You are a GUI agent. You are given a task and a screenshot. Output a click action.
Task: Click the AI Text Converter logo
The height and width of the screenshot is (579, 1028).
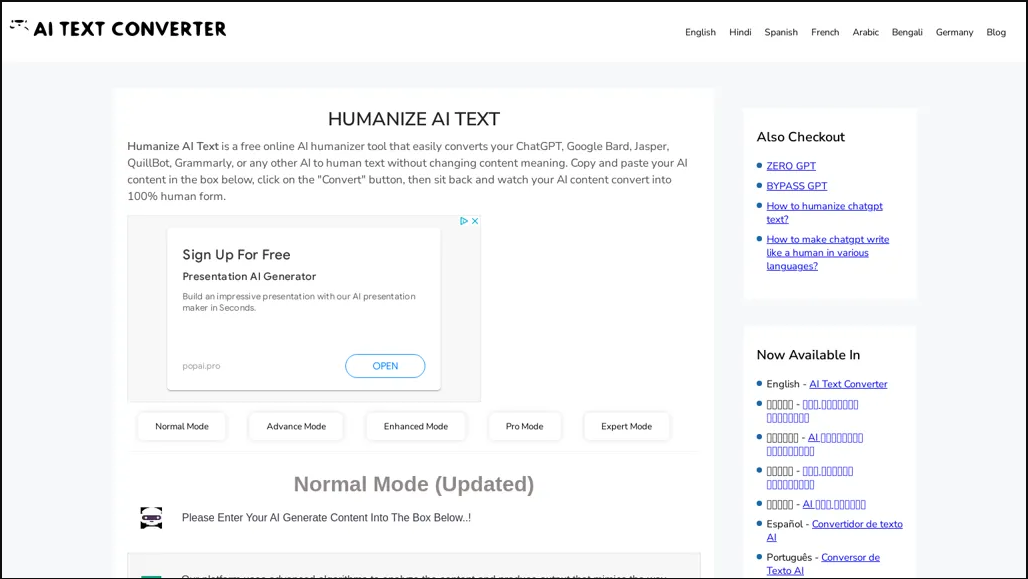[118, 29]
